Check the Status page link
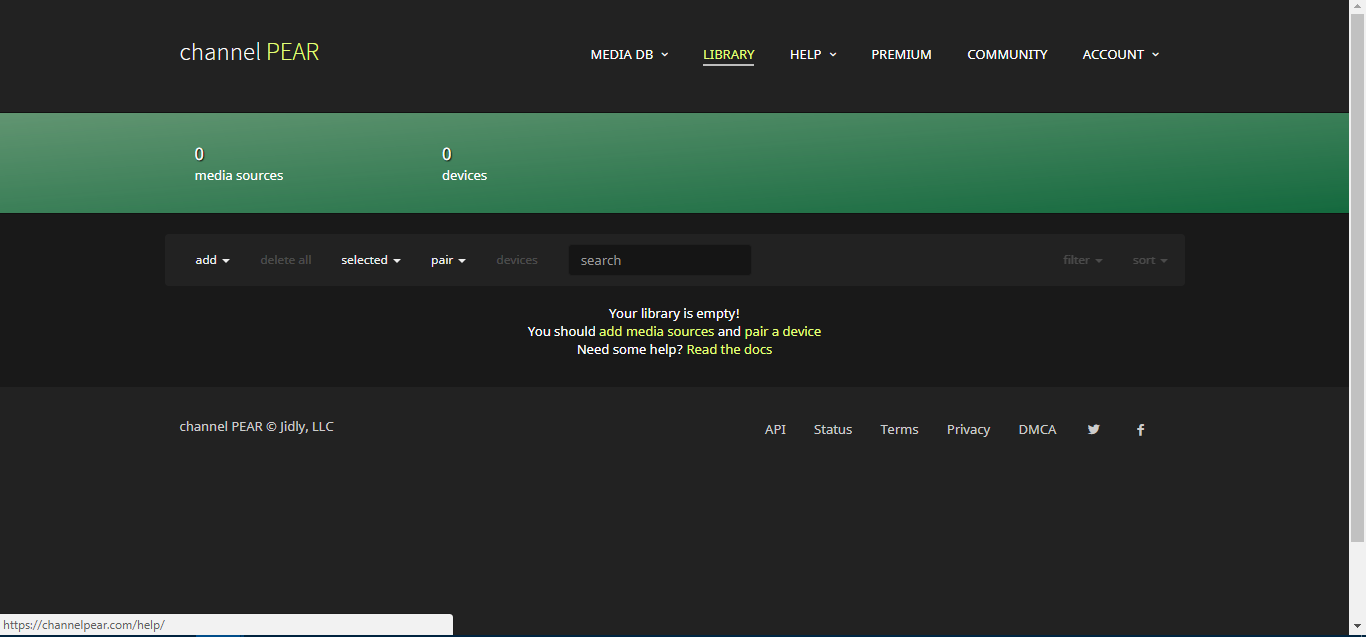 (833, 430)
